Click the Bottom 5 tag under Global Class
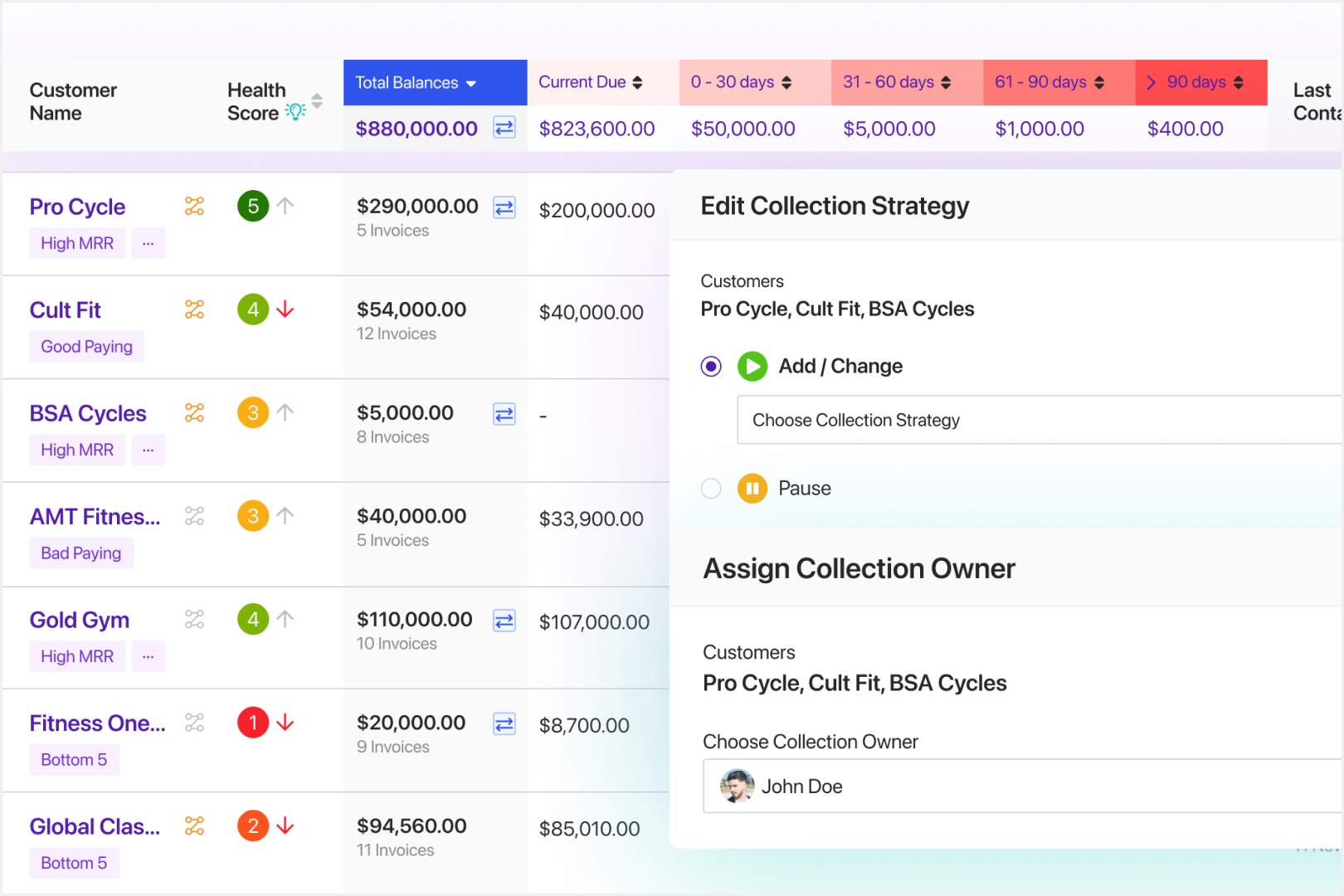1344x896 pixels. tap(74, 863)
